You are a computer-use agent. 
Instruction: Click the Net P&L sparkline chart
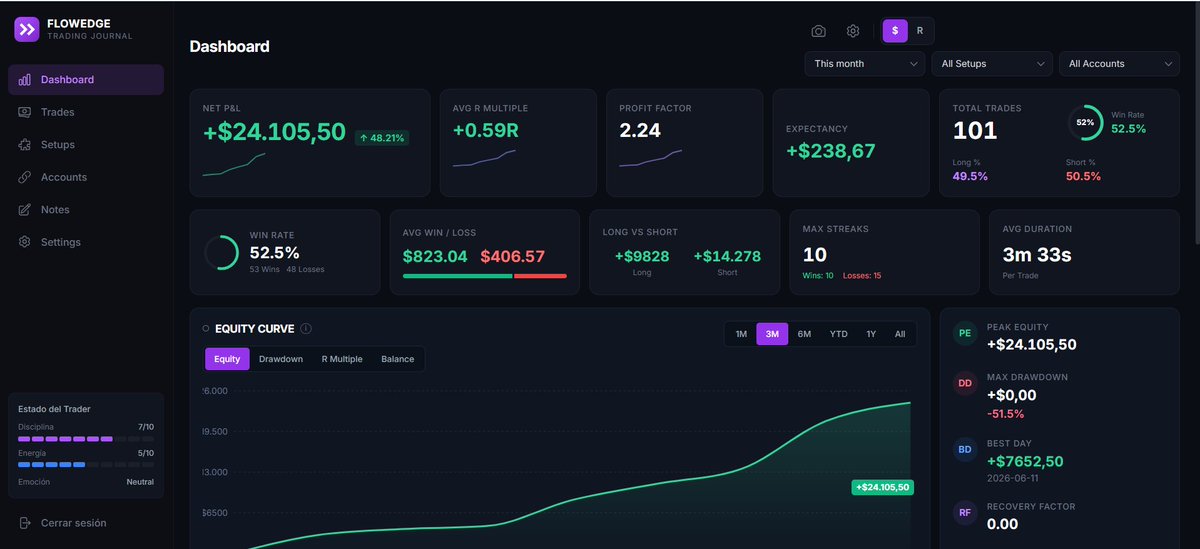click(234, 164)
